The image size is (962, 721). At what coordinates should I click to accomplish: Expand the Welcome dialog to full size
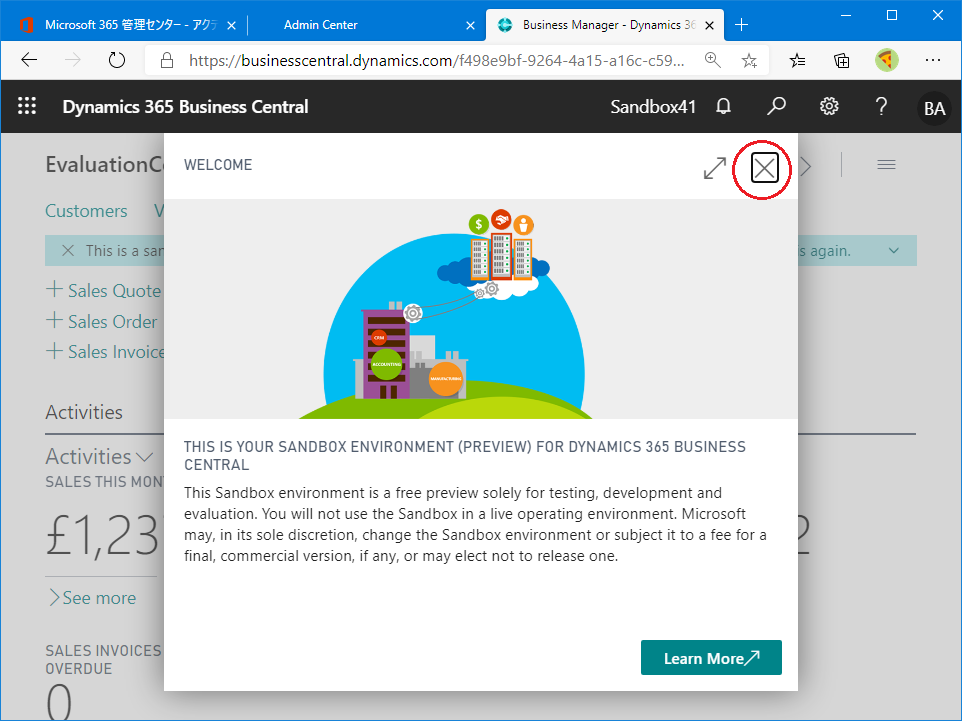click(715, 168)
